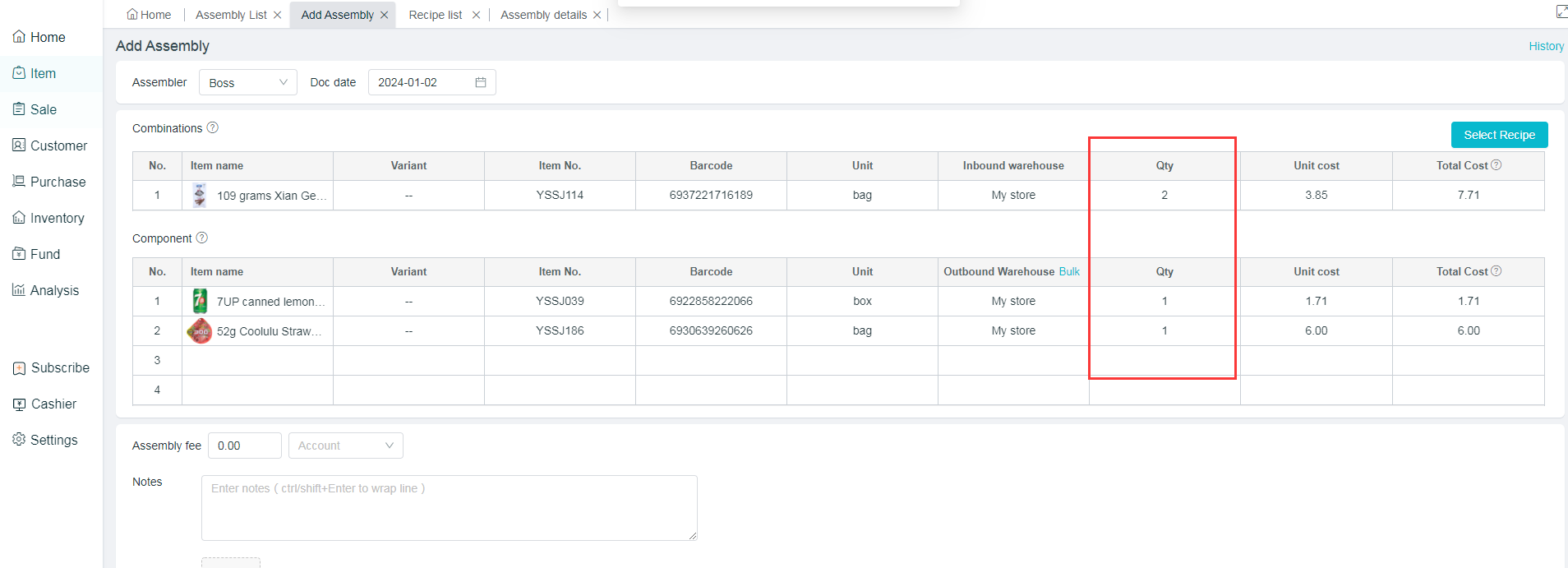Close the Assembly List tab
This screenshot has height=568, width=1568.
coord(278,15)
